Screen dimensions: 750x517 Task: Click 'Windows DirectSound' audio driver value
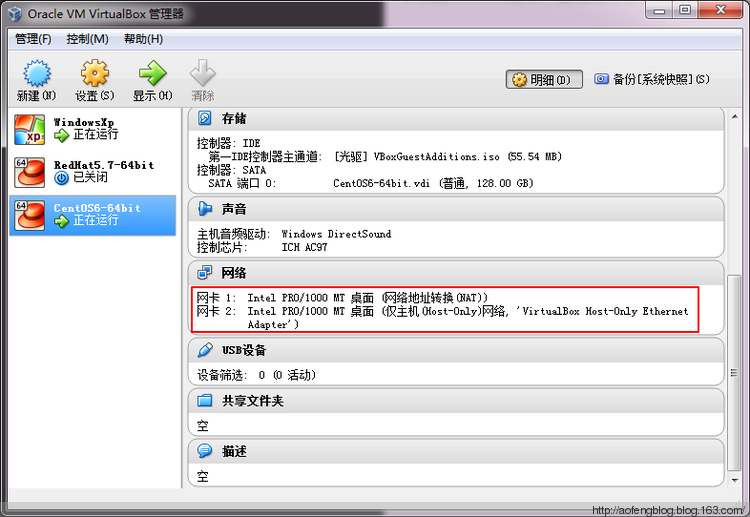coord(336,234)
